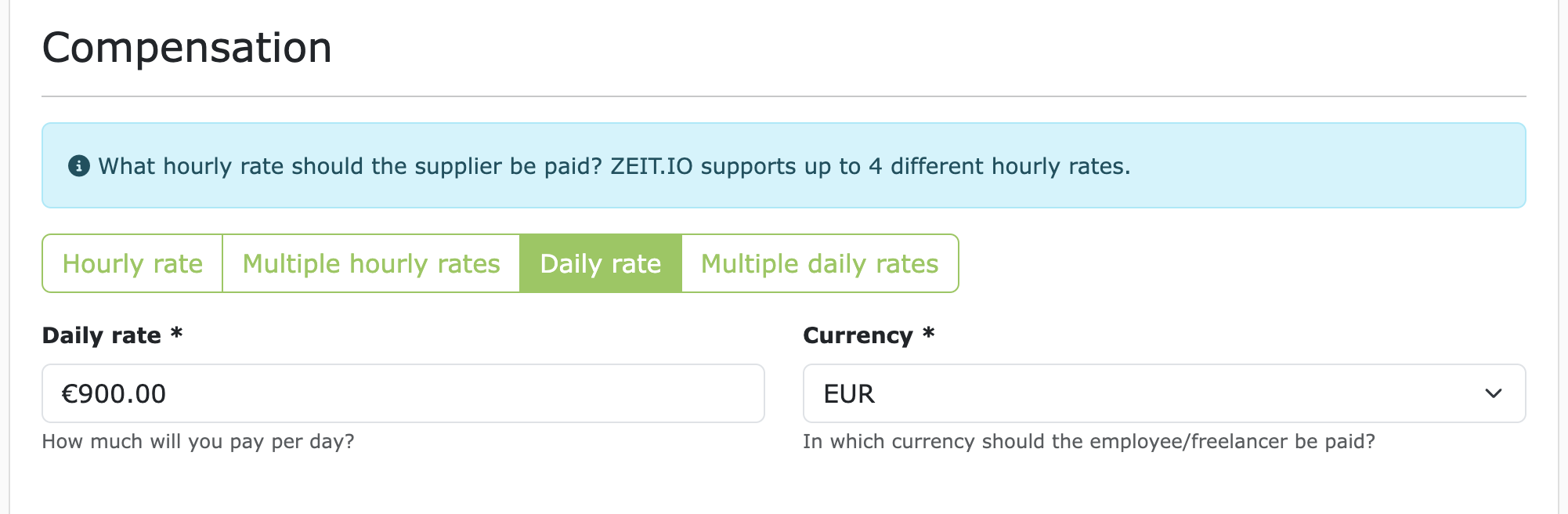The height and width of the screenshot is (514, 1568).
Task: Click the Currency field label
Action: click(x=862, y=335)
